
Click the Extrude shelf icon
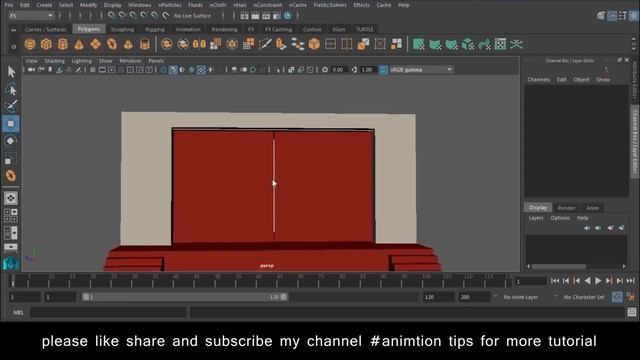[281, 44]
